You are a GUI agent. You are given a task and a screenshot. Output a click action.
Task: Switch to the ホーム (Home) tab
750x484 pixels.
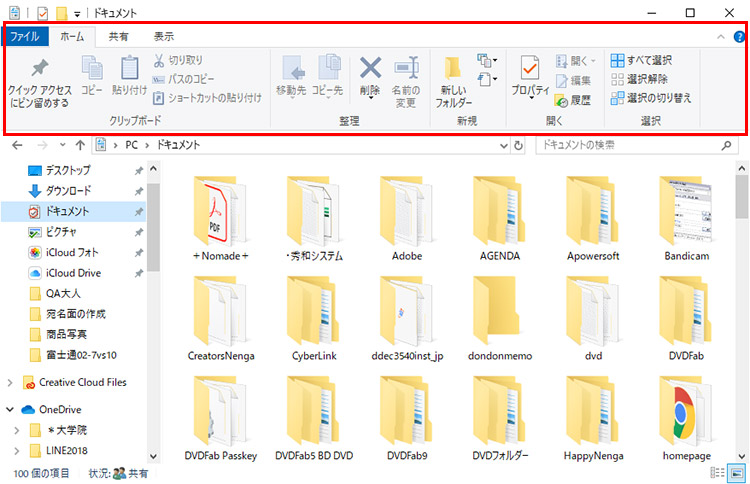pyautogui.click(x=72, y=36)
